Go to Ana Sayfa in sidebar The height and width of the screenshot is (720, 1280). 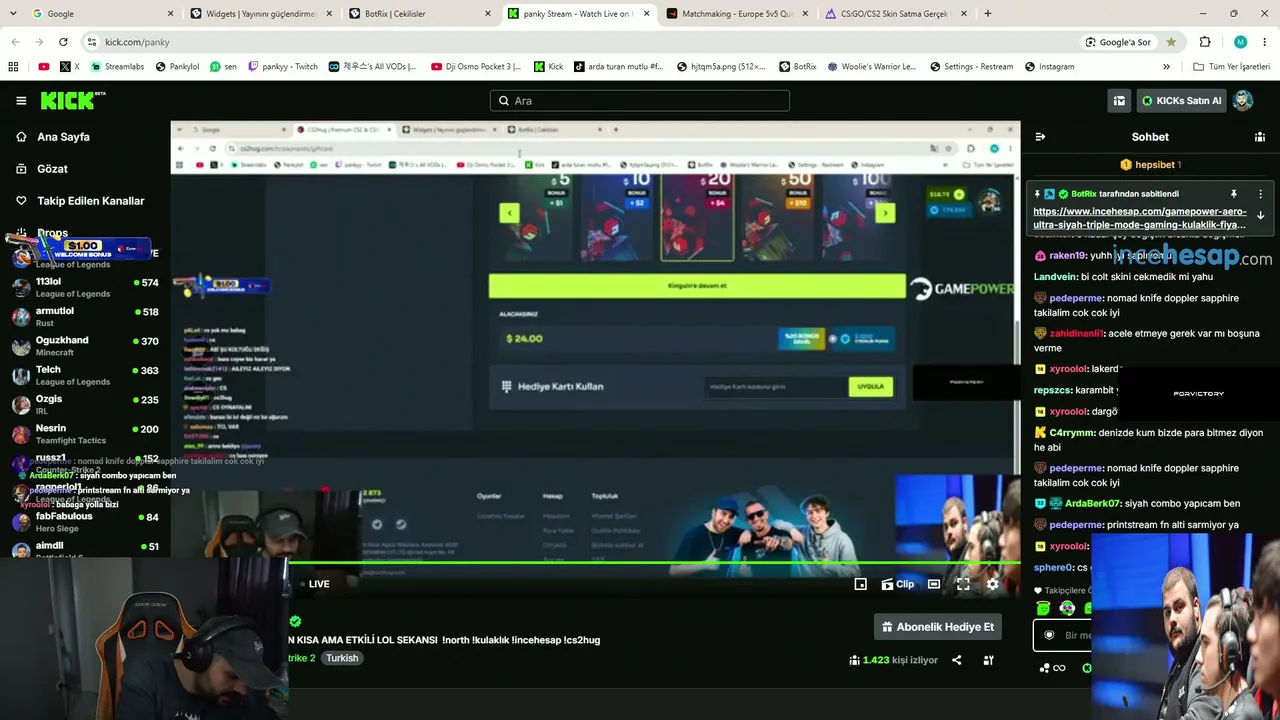[63, 137]
